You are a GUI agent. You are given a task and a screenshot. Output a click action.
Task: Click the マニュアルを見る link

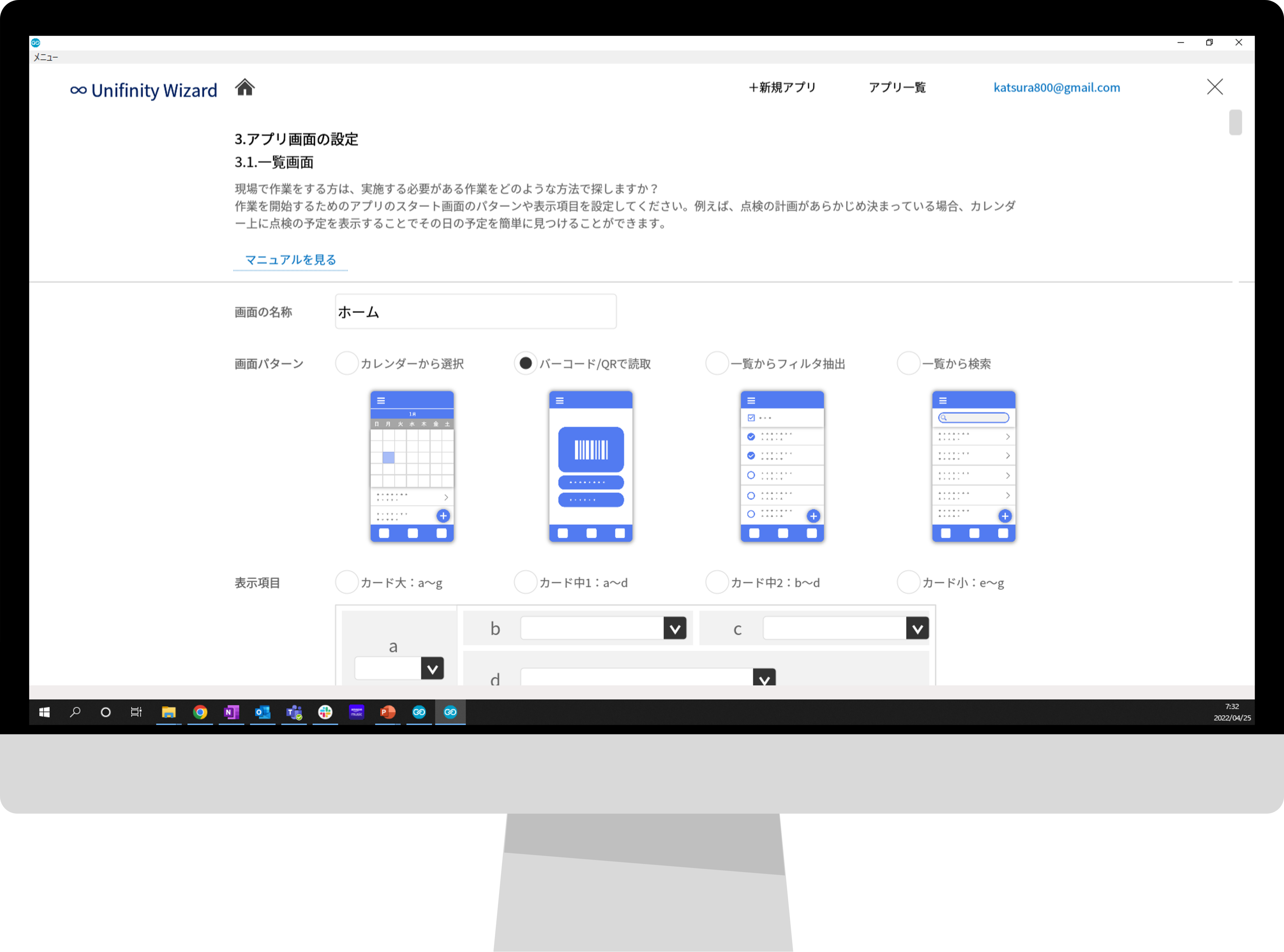click(x=291, y=260)
